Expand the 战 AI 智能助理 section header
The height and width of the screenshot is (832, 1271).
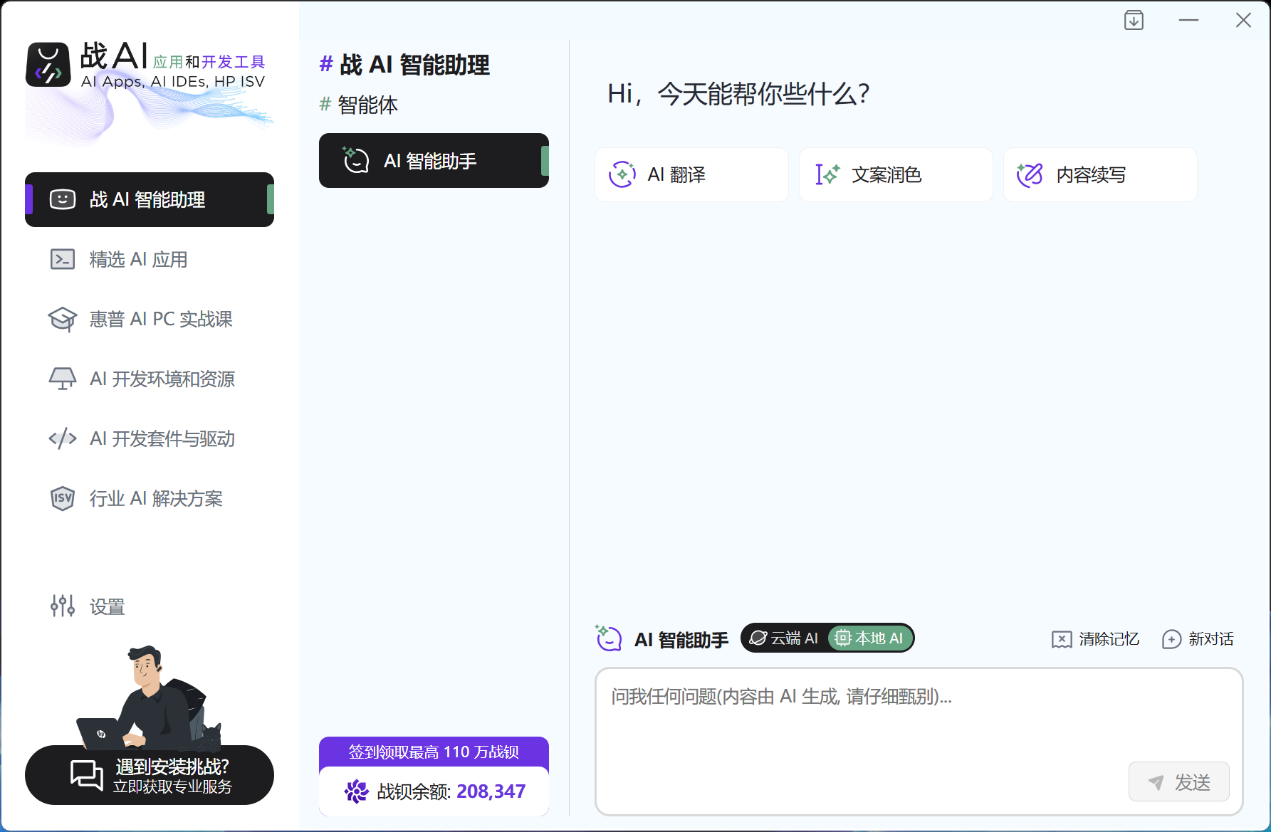tap(405, 64)
